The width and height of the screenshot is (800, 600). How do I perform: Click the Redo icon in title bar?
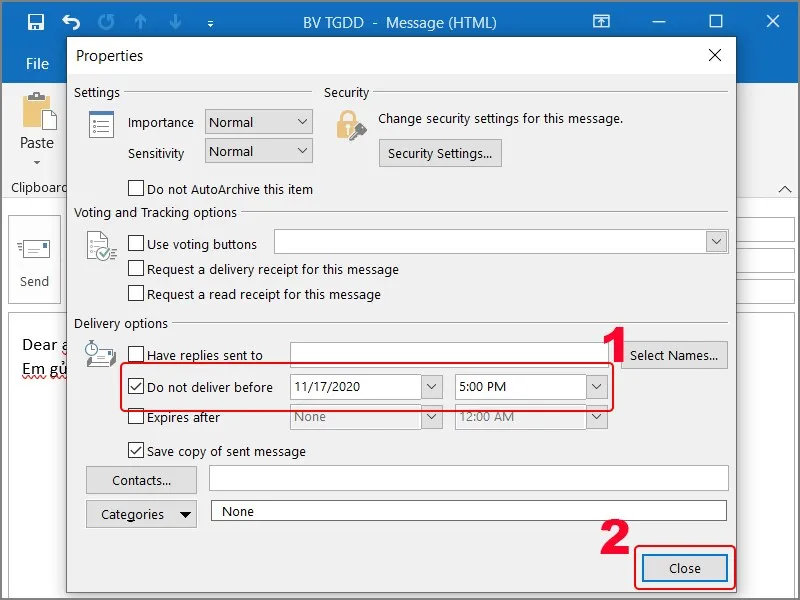click(106, 21)
